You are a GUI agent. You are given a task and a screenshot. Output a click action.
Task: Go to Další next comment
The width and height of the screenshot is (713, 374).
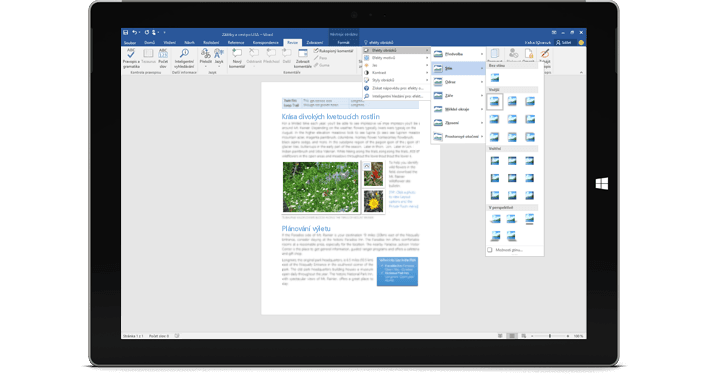286,56
